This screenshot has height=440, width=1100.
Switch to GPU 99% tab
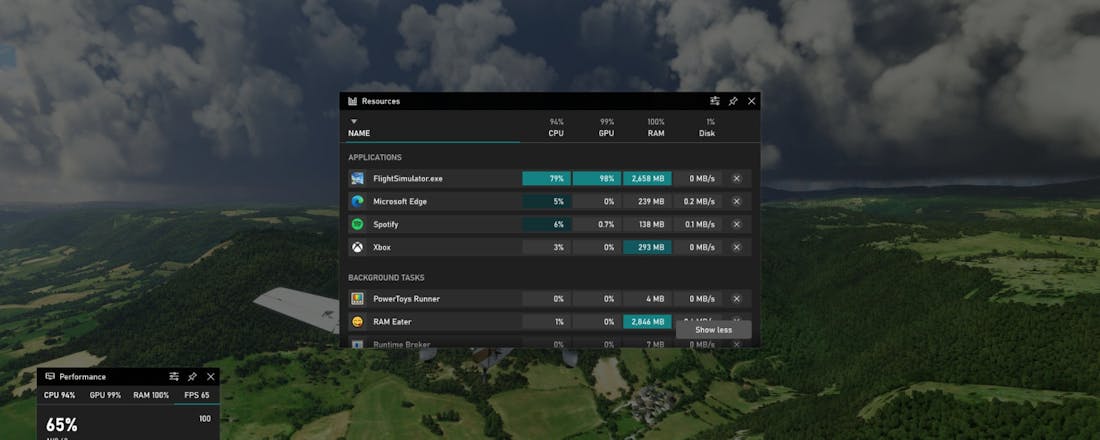[x=105, y=395]
